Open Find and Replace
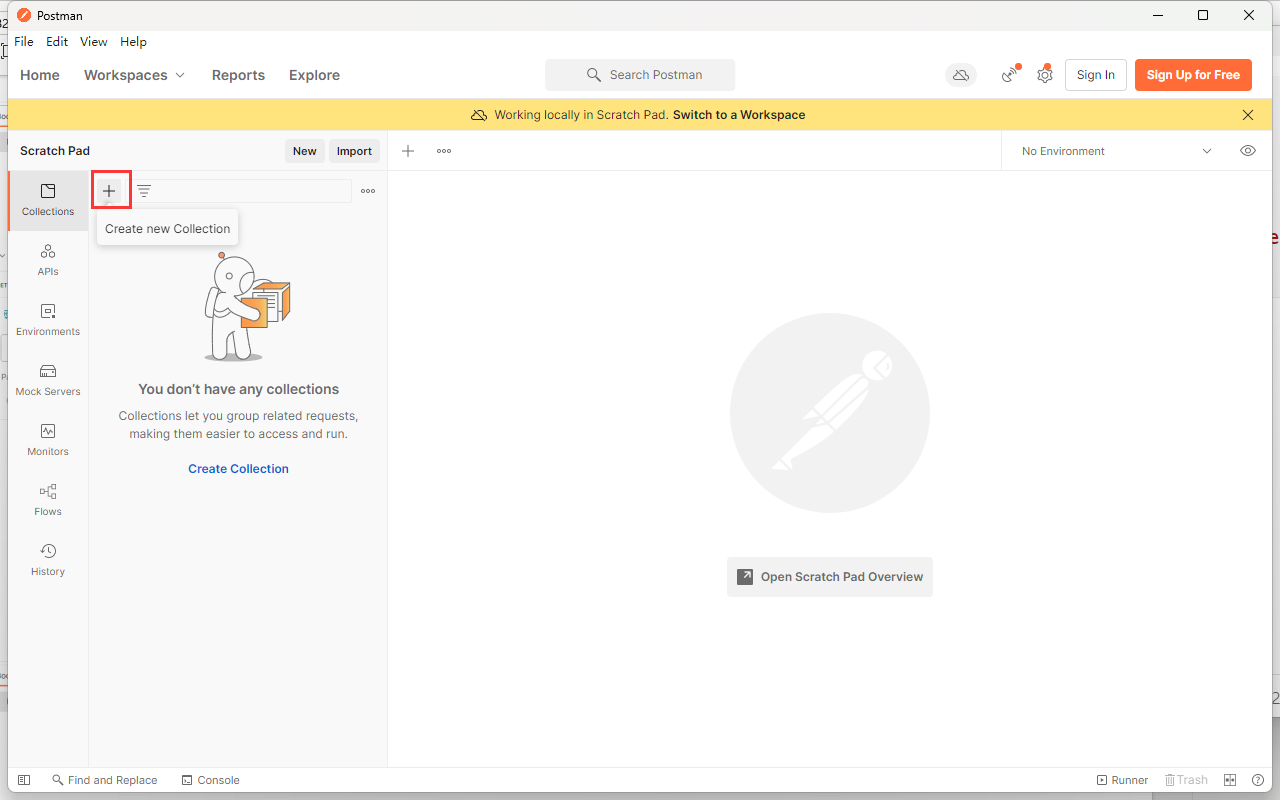The height and width of the screenshot is (800, 1280). (x=105, y=780)
